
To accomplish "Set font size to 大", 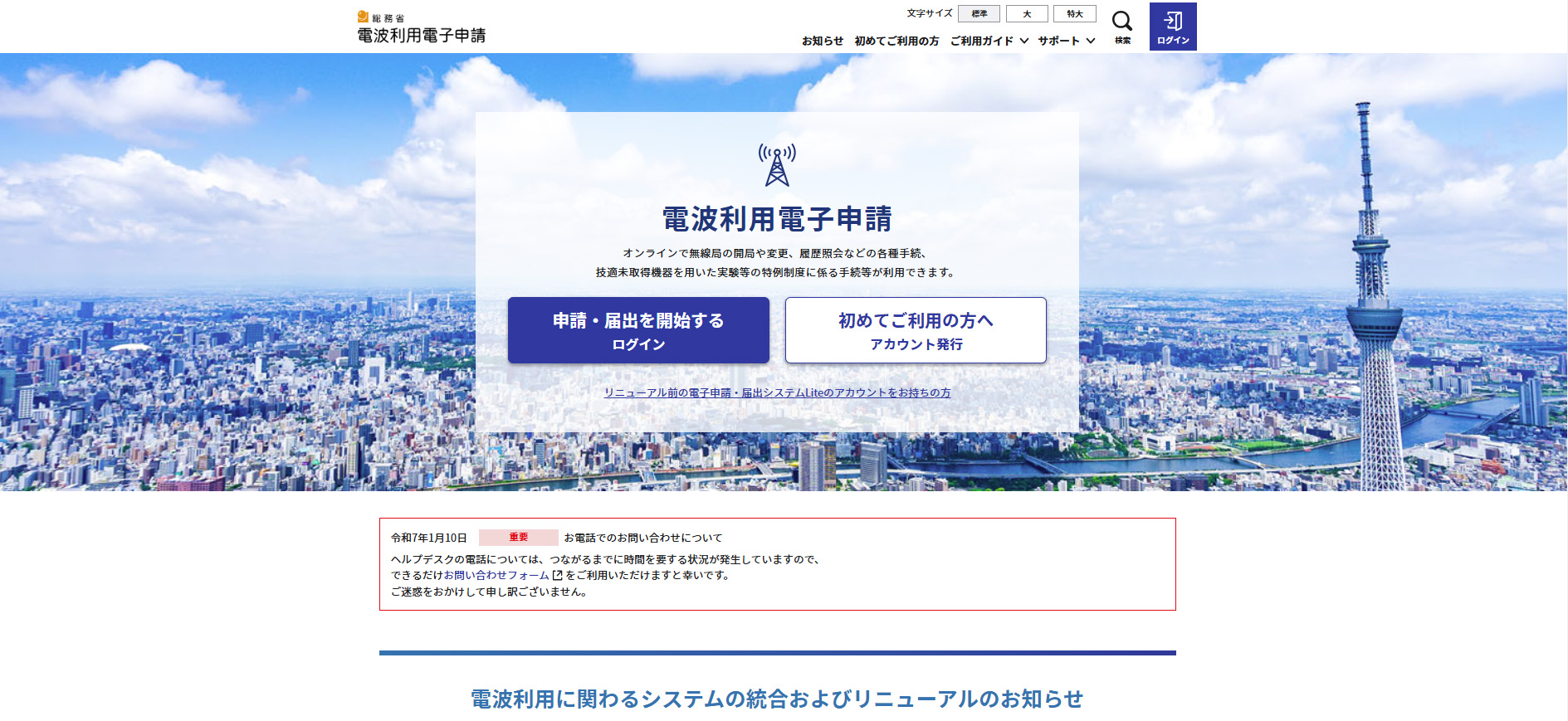I will coord(1027,13).
